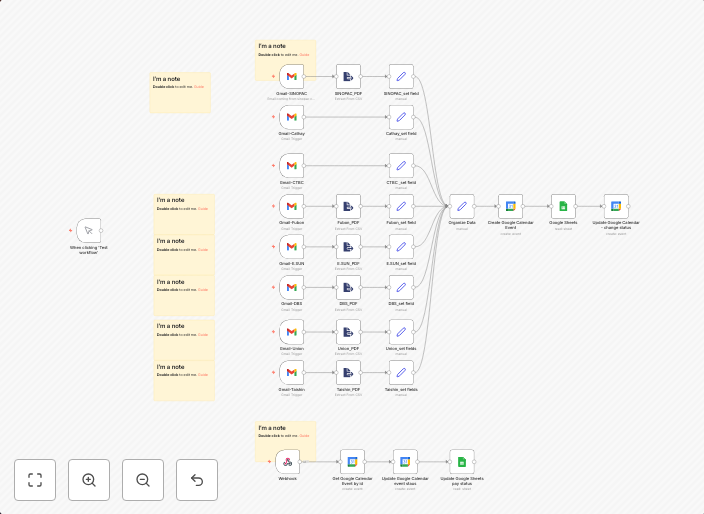Open the SINOPAC_PDF extract node

click(348, 77)
